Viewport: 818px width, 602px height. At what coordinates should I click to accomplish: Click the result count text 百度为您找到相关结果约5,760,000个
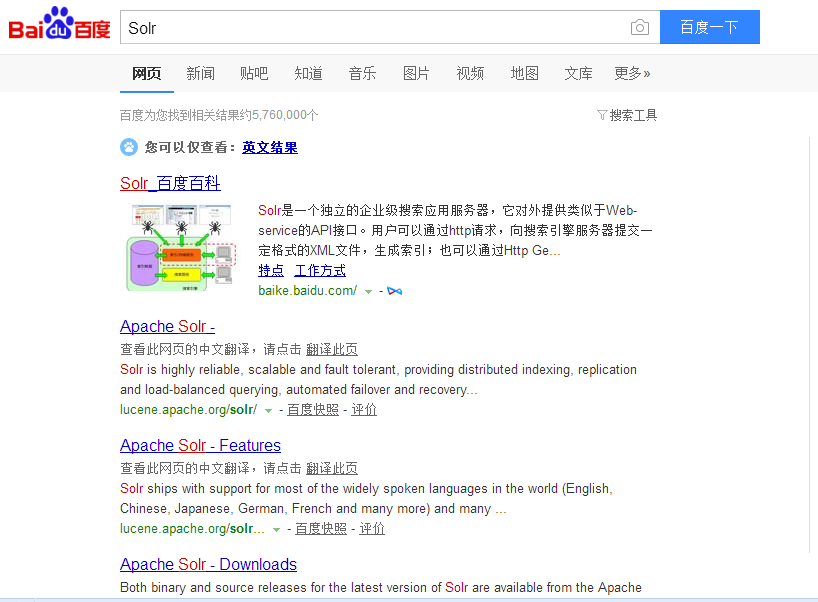coord(219,115)
